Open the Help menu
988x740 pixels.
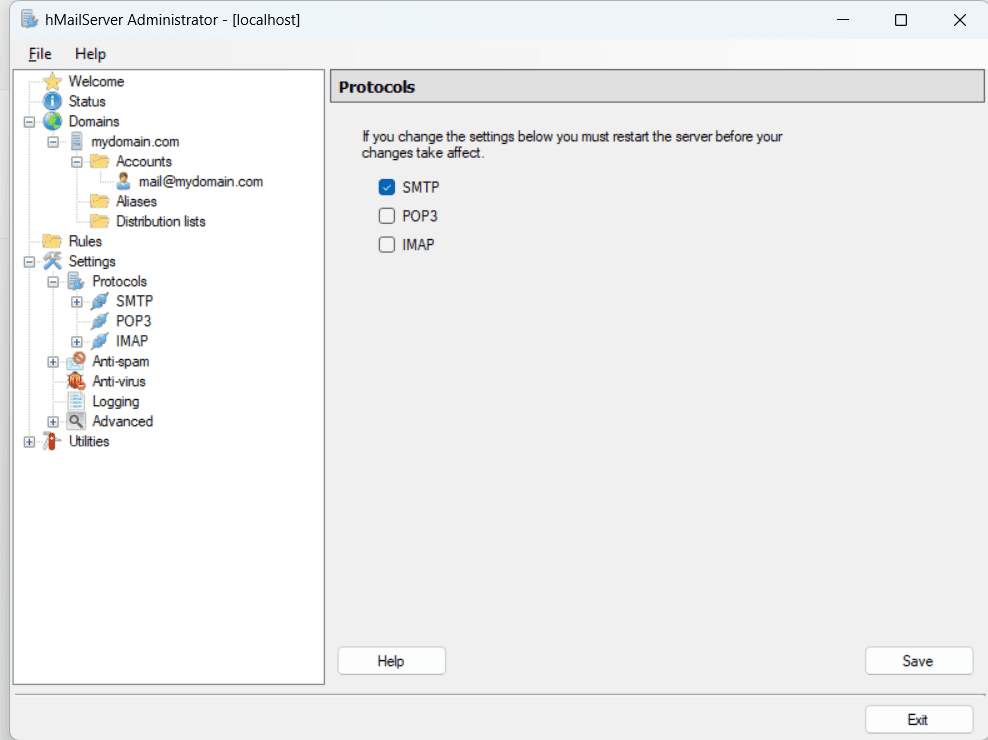(90, 54)
